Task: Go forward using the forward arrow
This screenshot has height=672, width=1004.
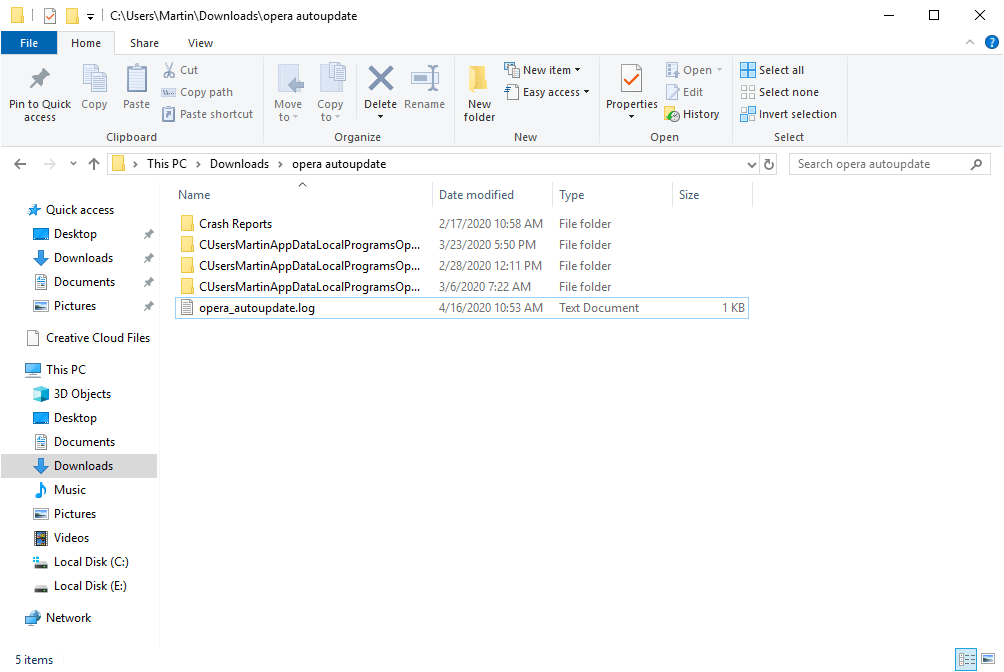Action: (x=49, y=164)
